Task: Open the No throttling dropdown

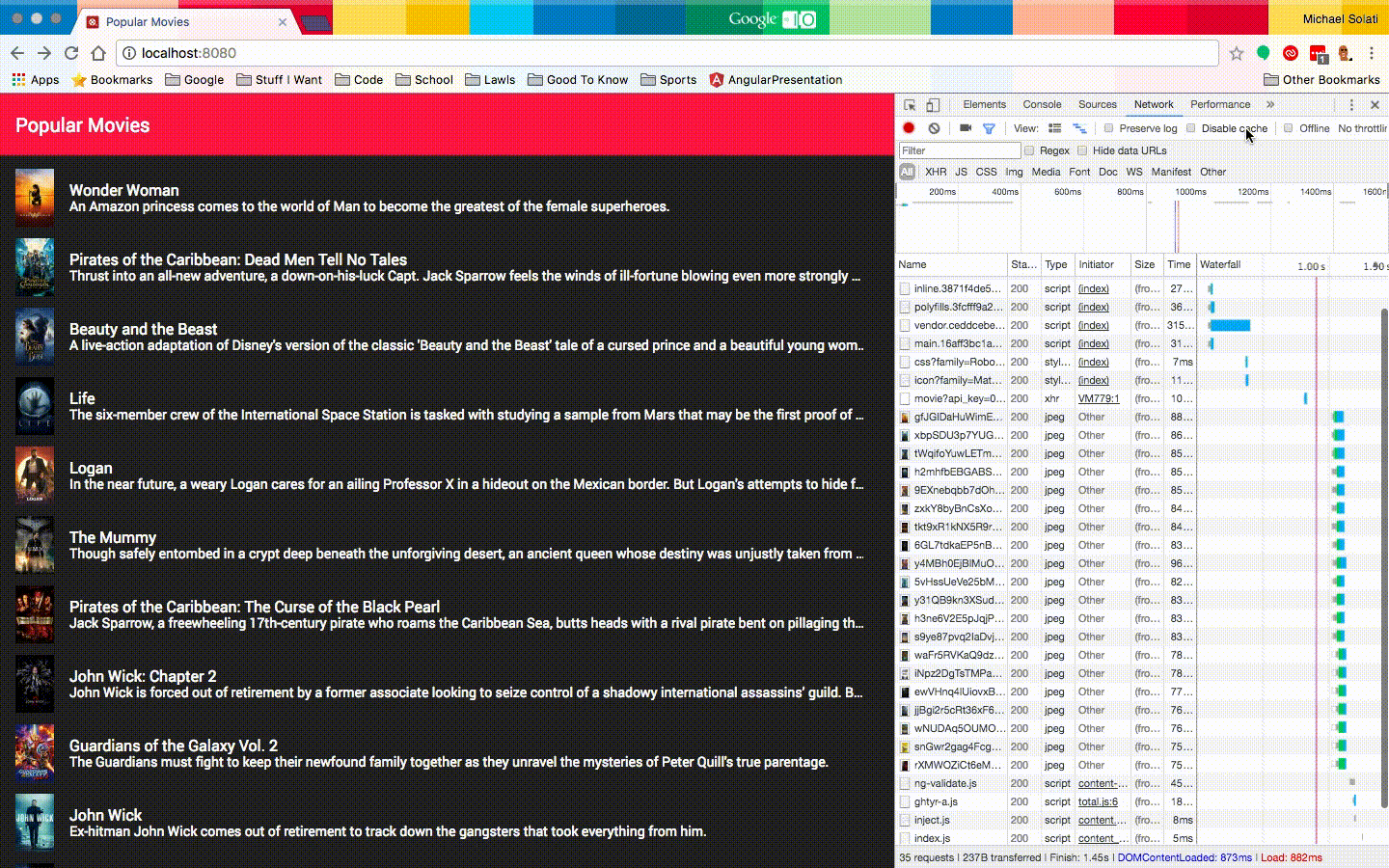Action: [1363, 128]
